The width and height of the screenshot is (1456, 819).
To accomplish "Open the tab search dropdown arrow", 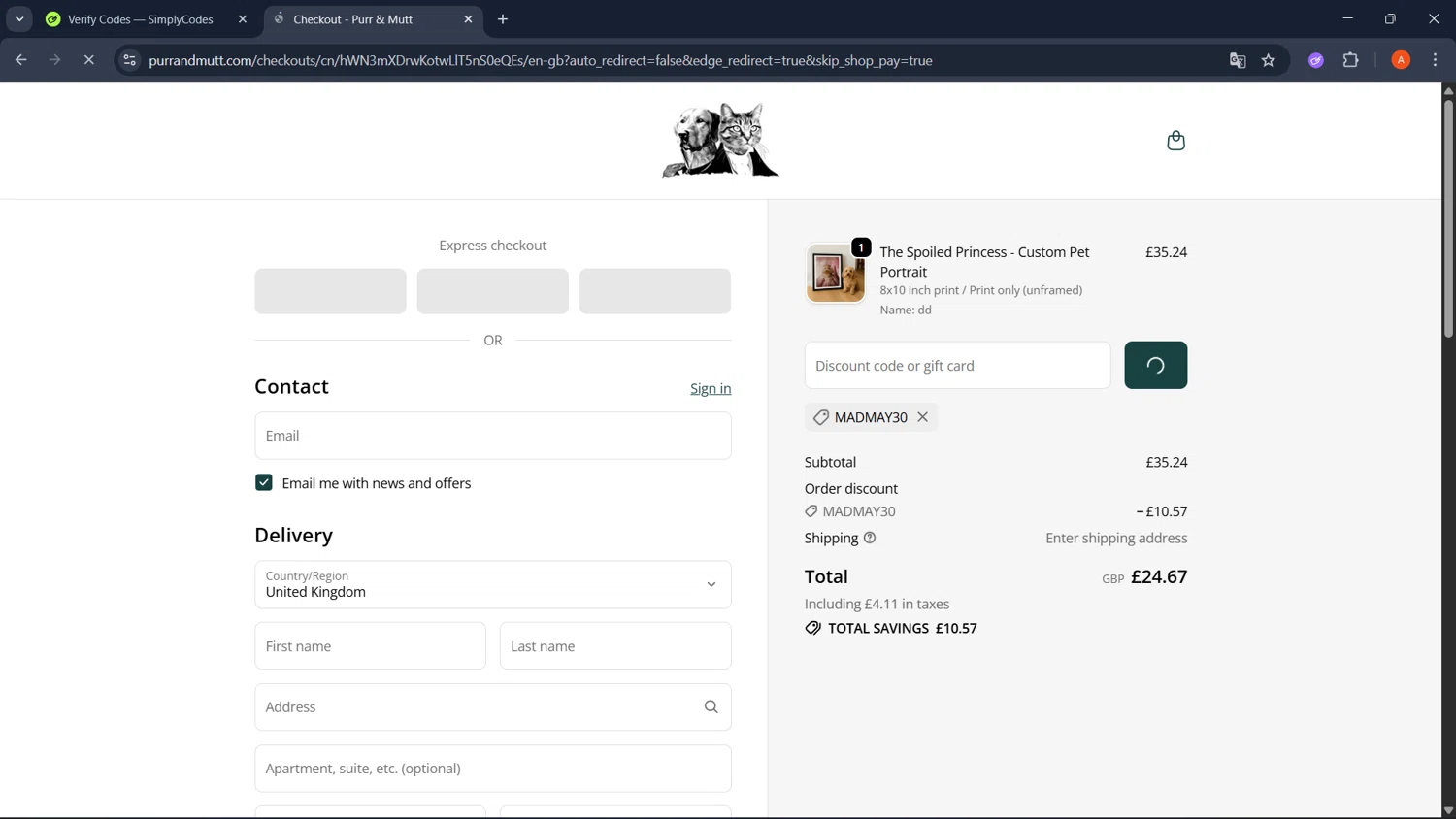I will point(19,19).
